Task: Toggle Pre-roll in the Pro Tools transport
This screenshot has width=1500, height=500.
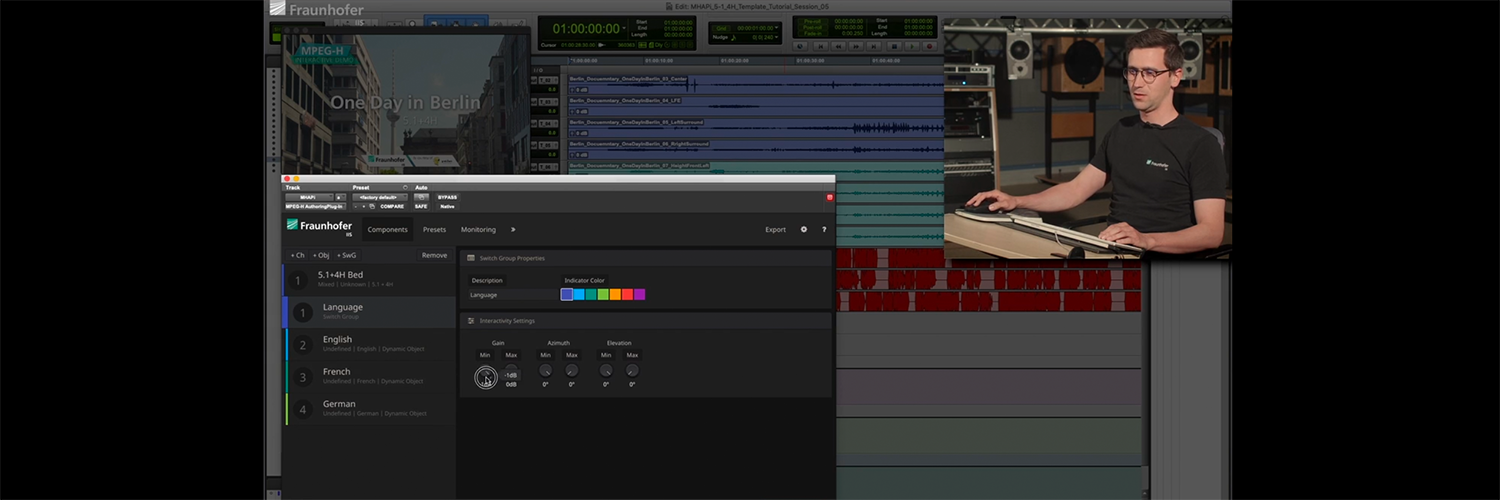Action: tap(811, 21)
